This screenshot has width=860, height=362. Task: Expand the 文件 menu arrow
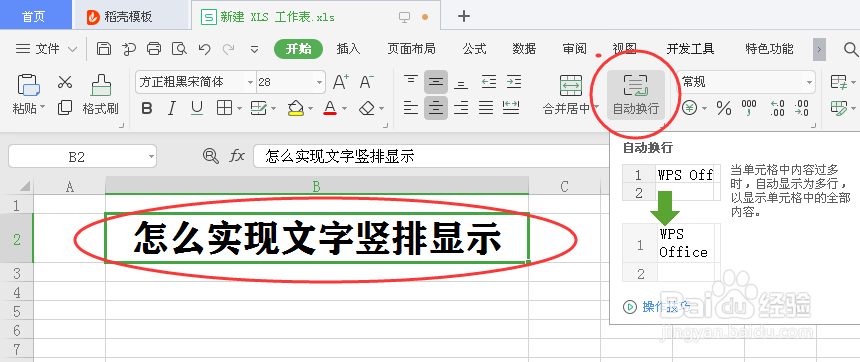point(72,49)
